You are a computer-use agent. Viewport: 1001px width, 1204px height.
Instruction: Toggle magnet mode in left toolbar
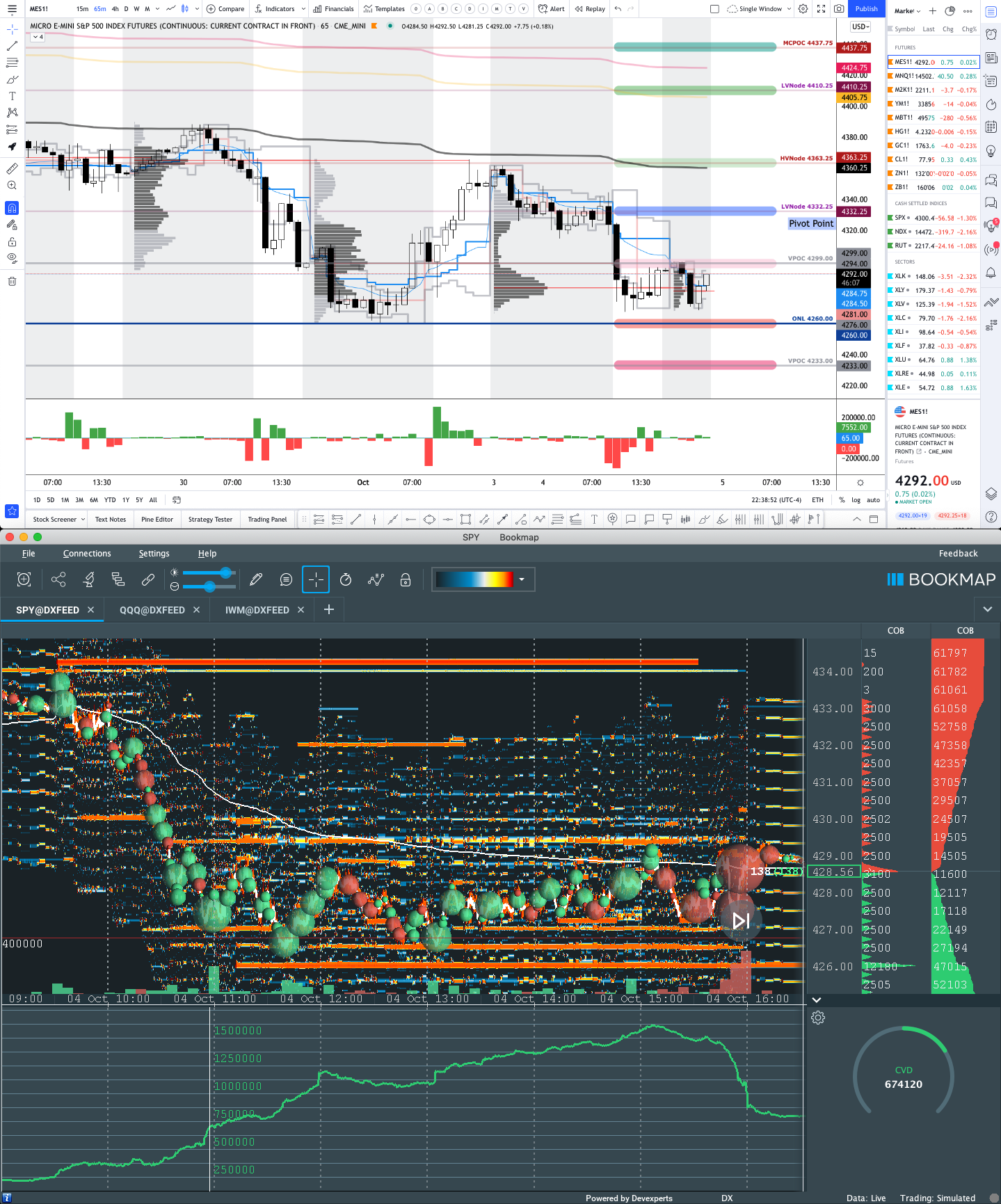[x=12, y=208]
